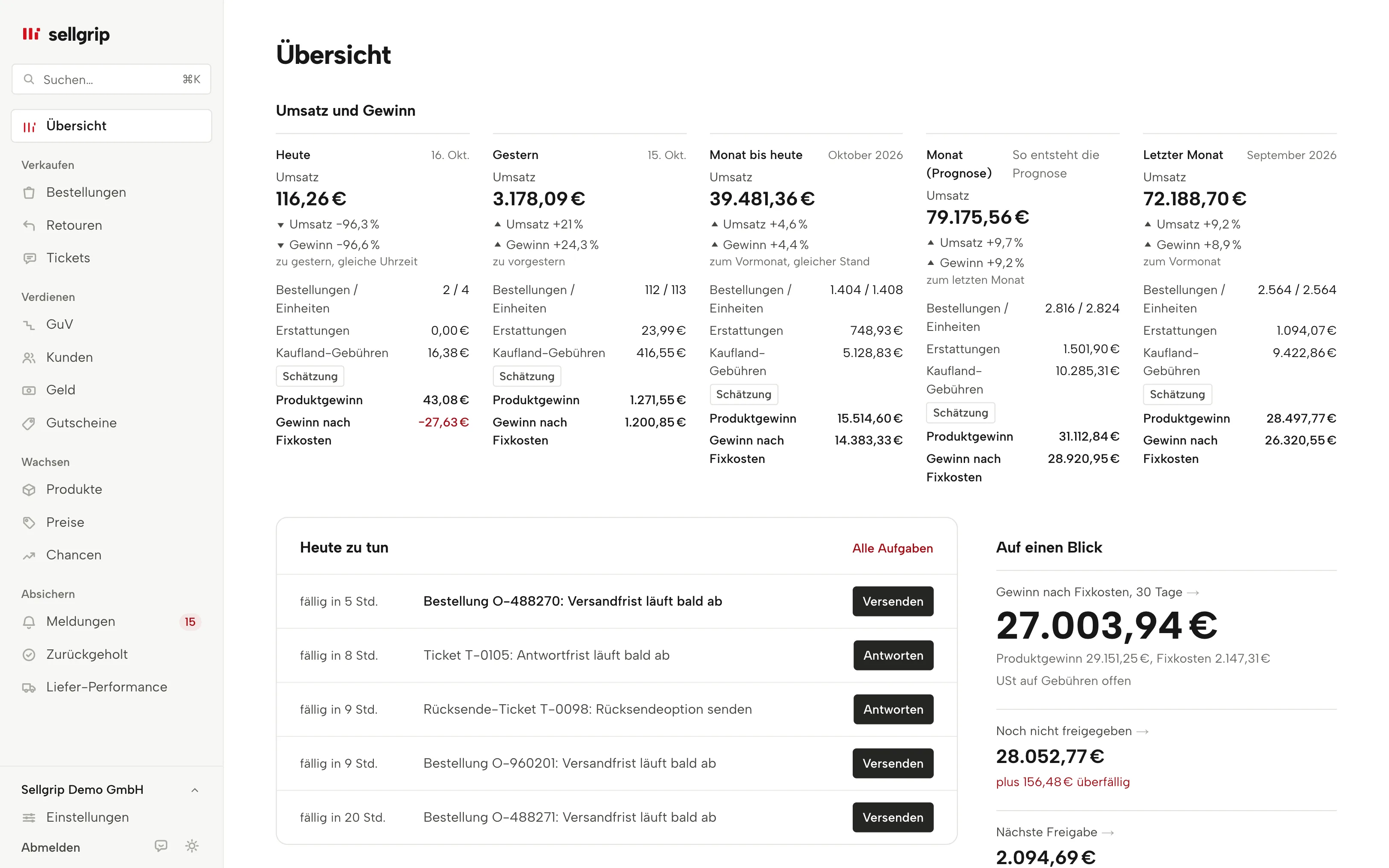Click the Schätzung badge under Letzter Monat
This screenshot has width=1389, height=868.
[x=1177, y=394]
